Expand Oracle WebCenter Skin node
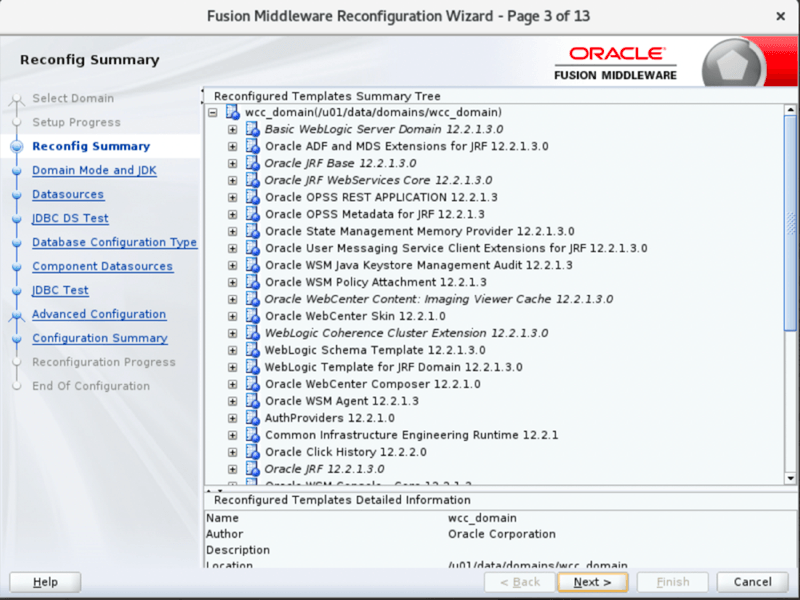The height and width of the screenshot is (600, 800). (x=233, y=316)
